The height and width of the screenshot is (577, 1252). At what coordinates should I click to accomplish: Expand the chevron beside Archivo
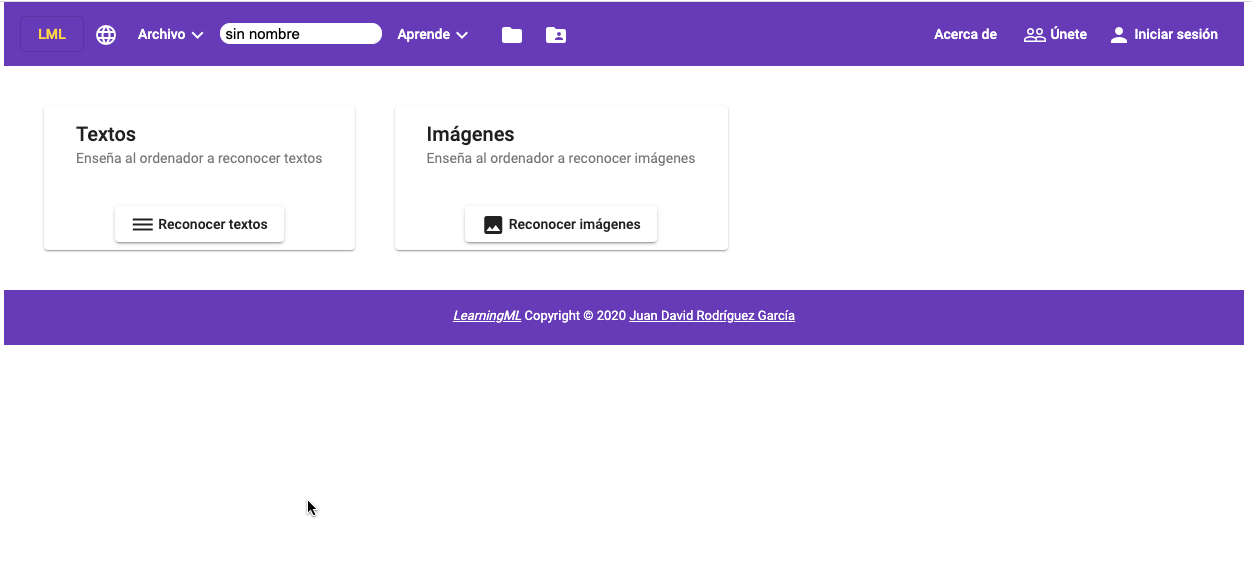click(197, 35)
